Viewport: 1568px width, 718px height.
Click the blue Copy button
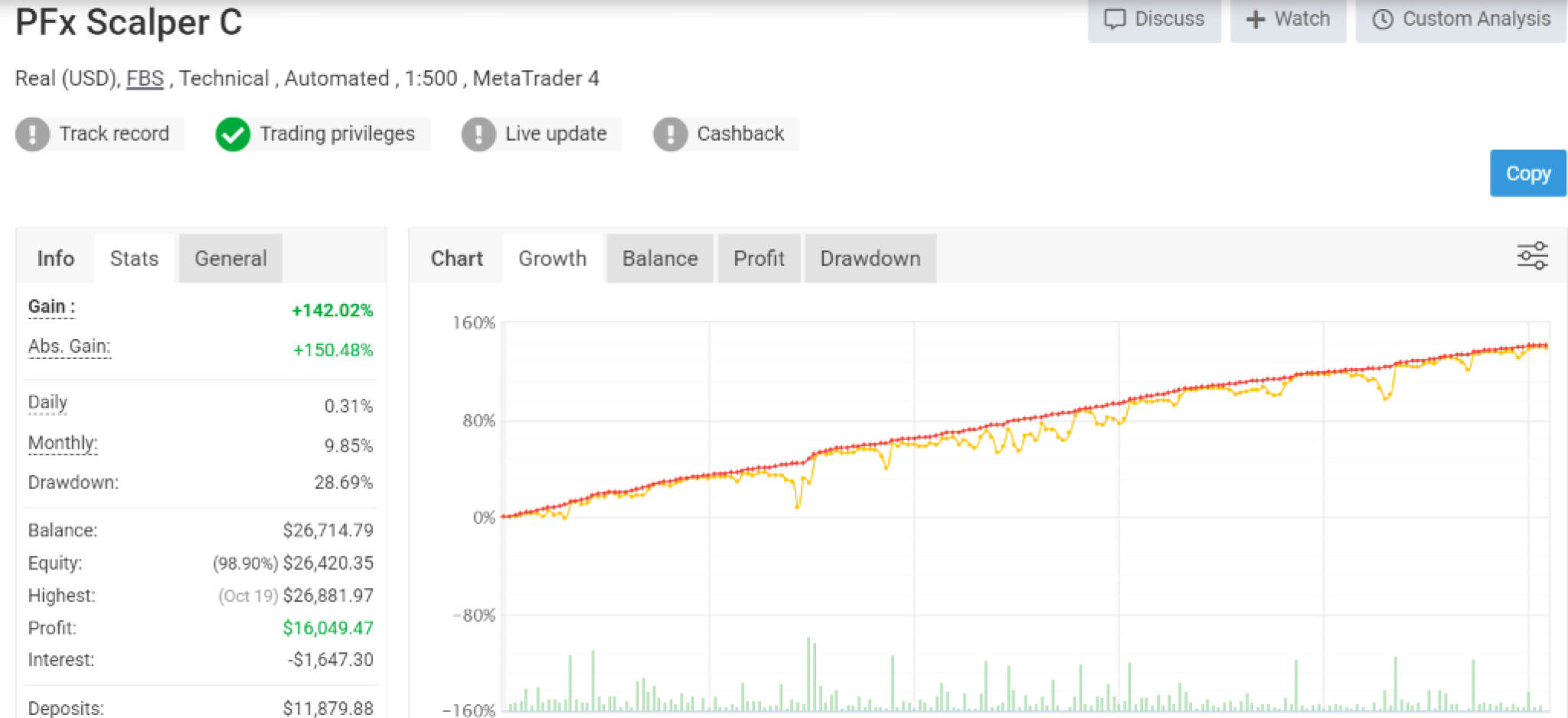[x=1527, y=174]
